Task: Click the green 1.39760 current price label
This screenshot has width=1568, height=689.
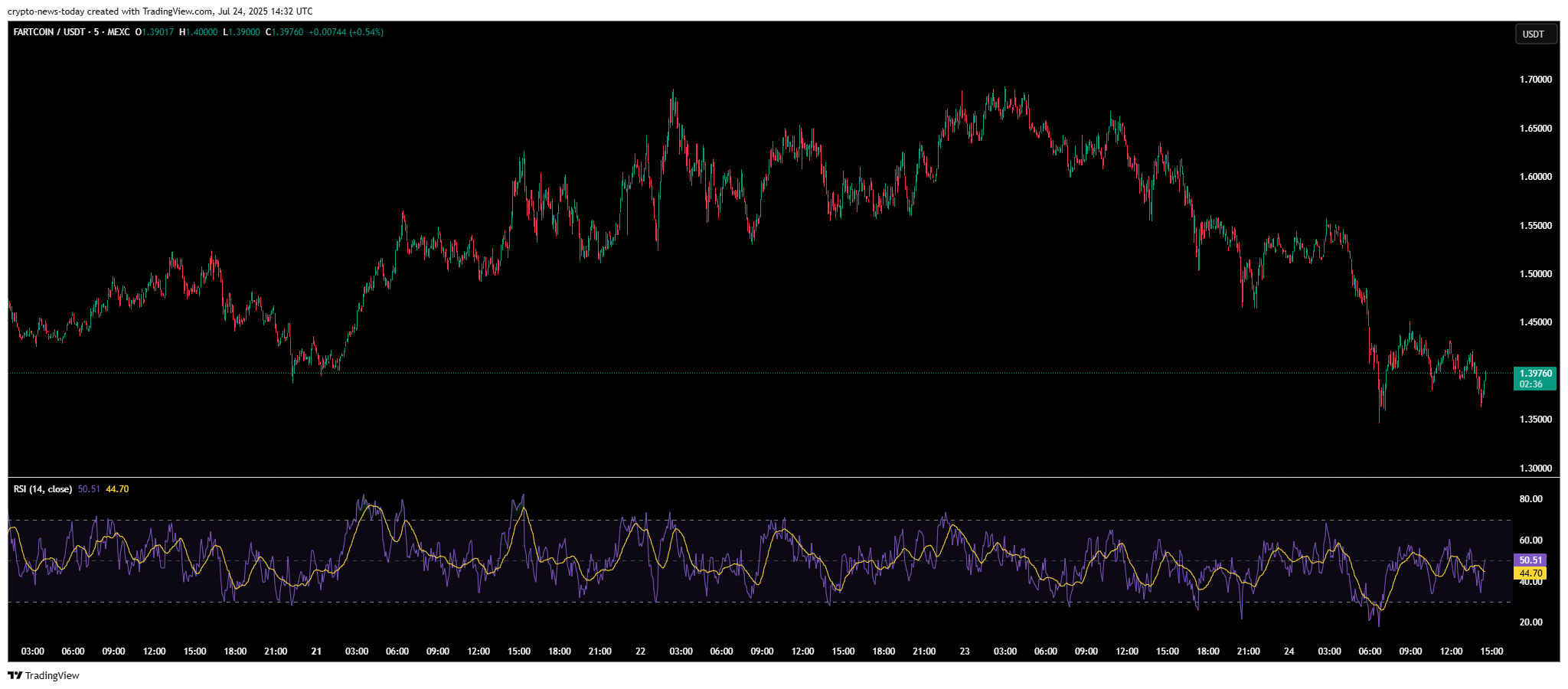Action: point(1535,374)
